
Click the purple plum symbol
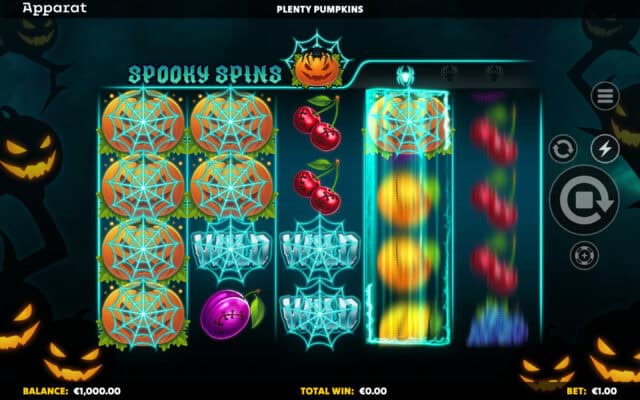click(x=232, y=313)
